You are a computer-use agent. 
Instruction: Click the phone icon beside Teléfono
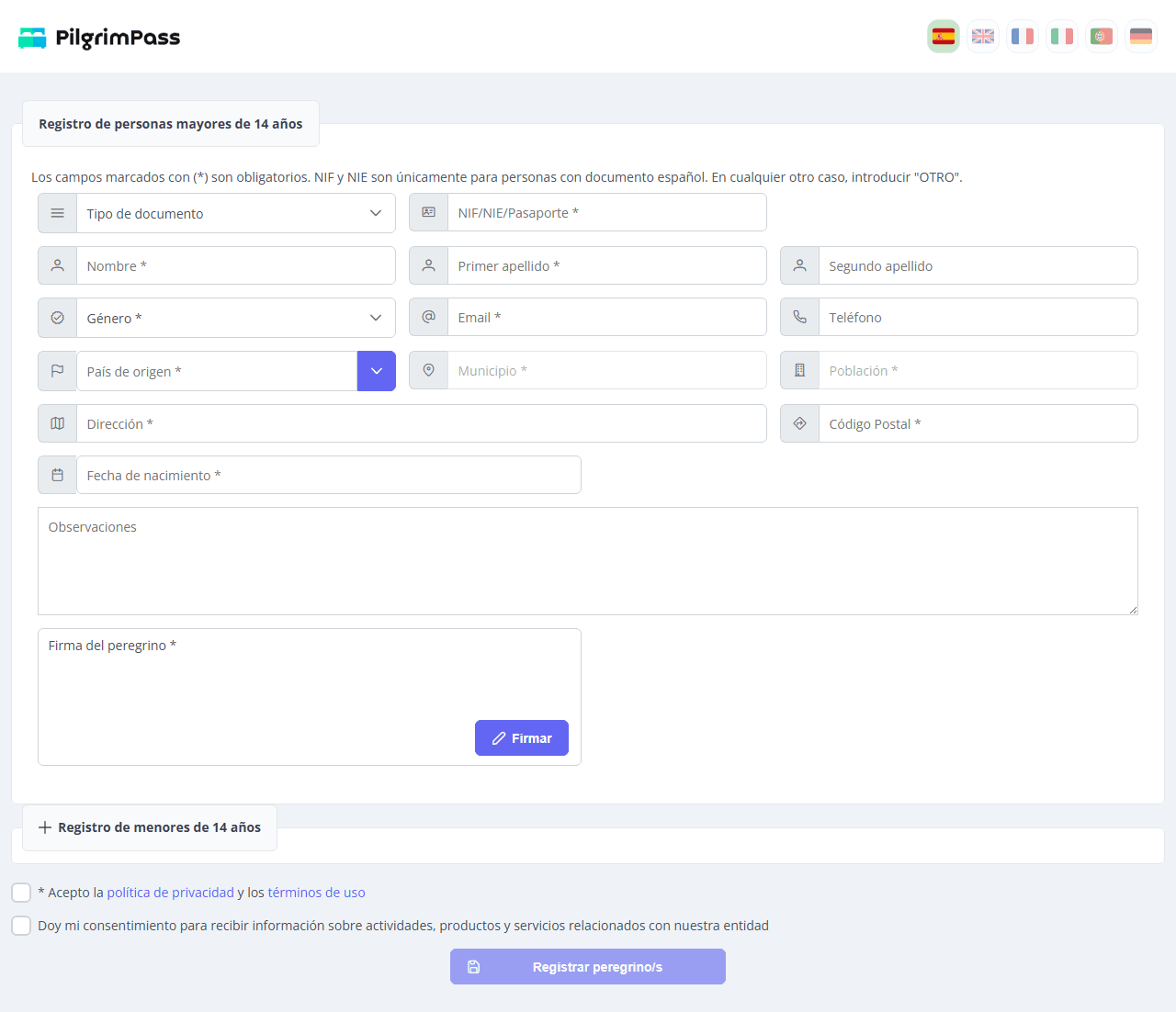[799, 317]
